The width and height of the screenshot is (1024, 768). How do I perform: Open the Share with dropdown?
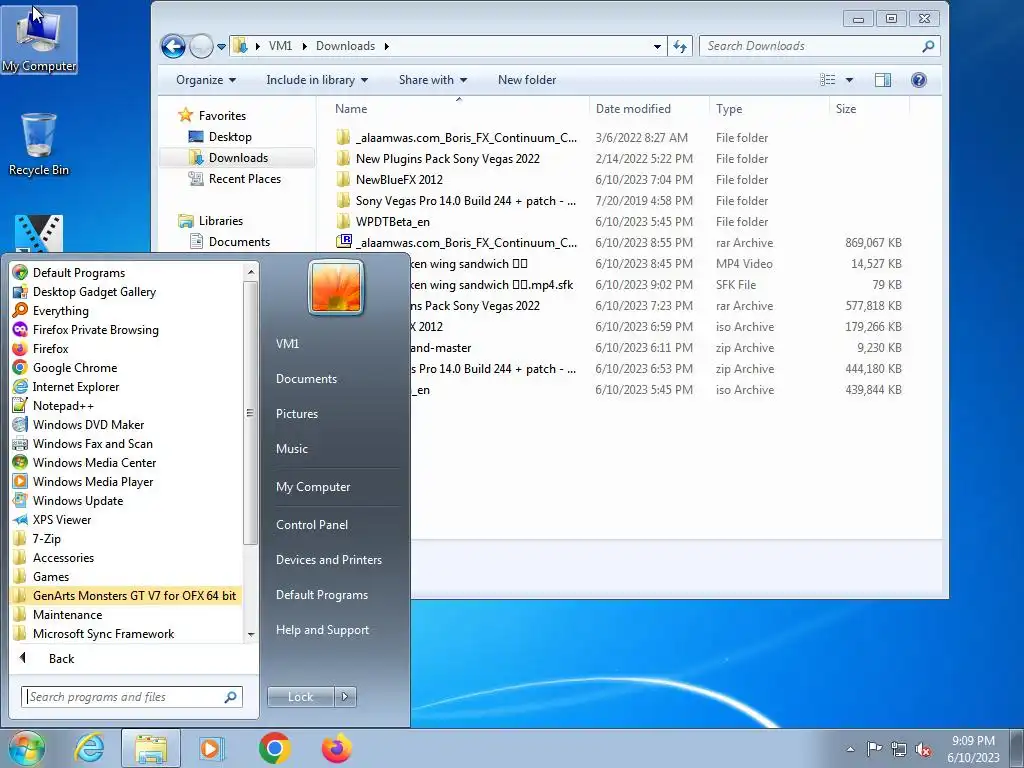[x=433, y=80]
